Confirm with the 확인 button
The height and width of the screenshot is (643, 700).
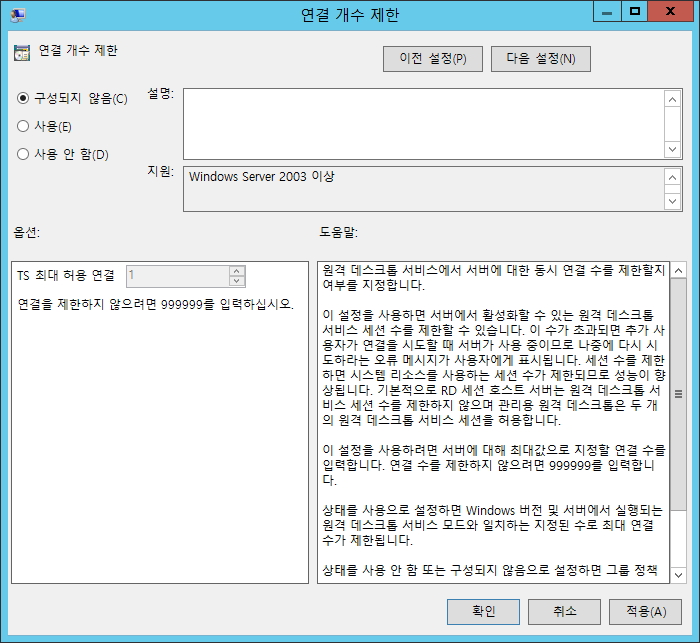click(483, 611)
